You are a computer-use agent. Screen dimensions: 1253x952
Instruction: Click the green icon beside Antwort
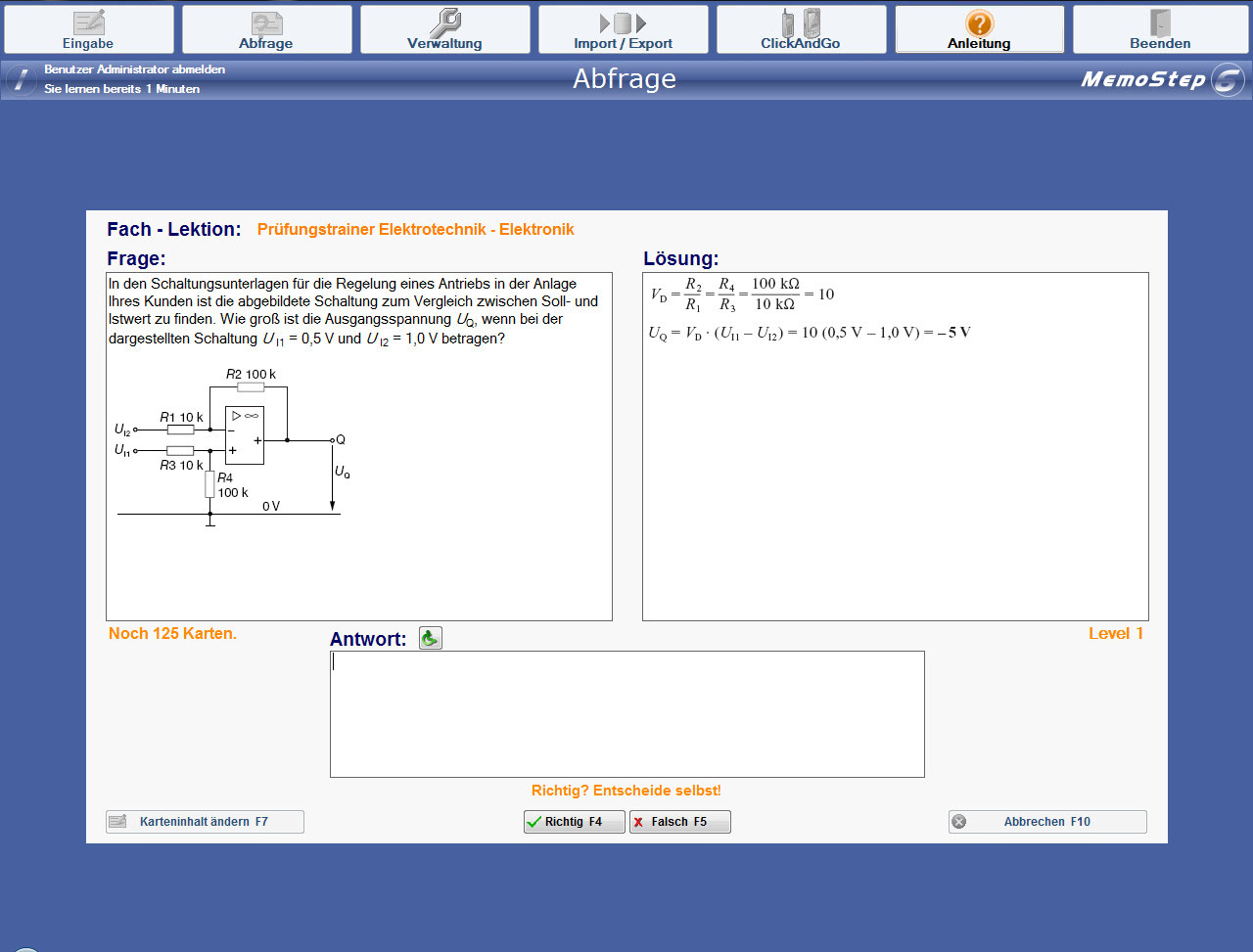coord(431,639)
